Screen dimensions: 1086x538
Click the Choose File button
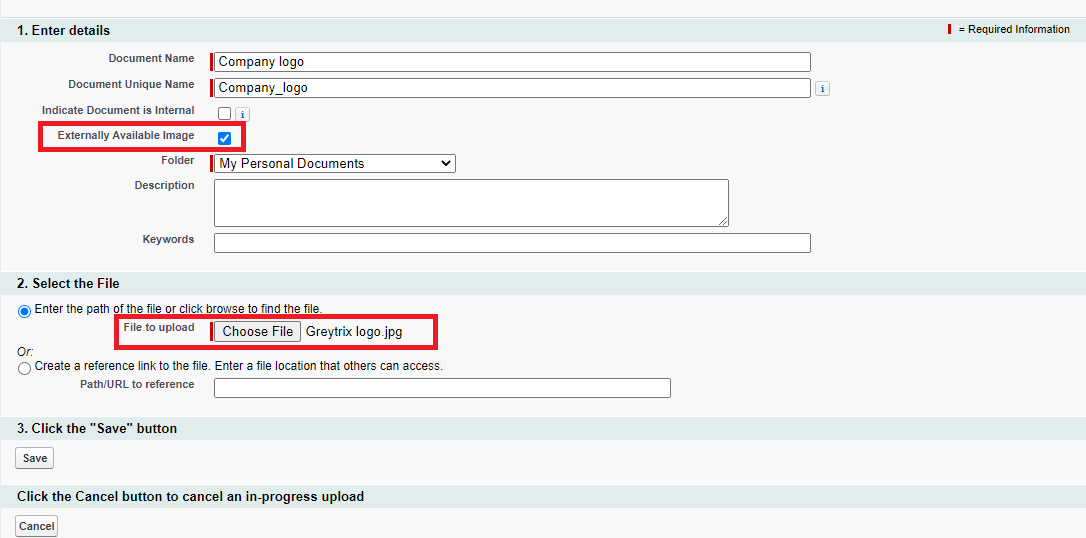point(257,331)
